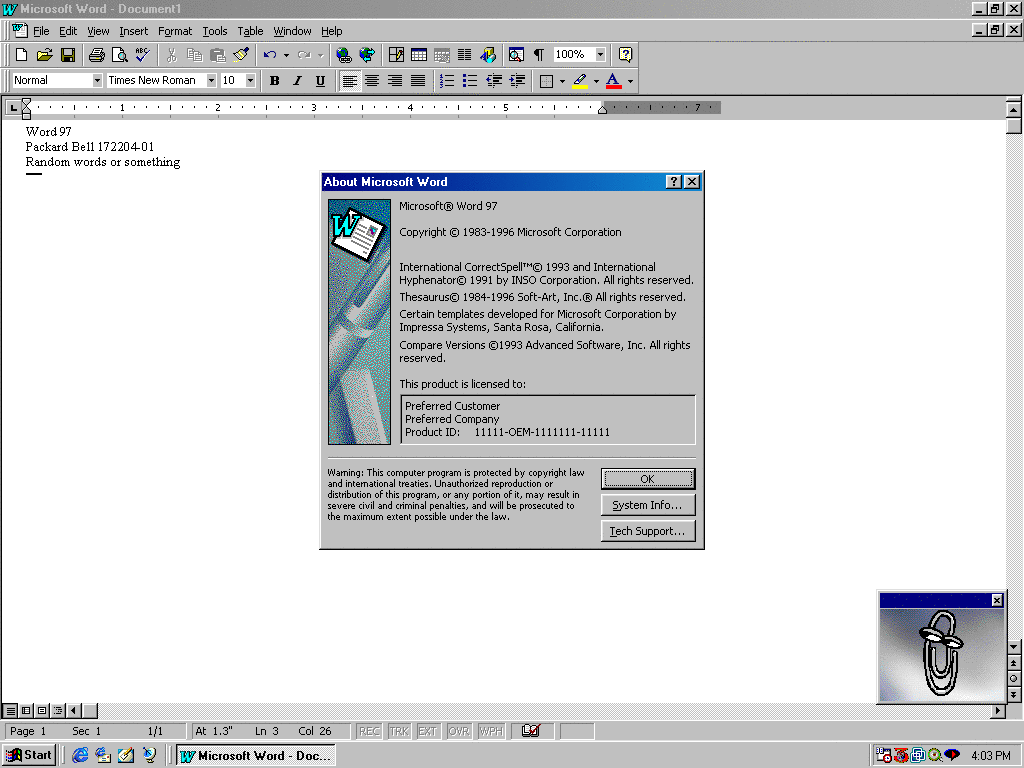This screenshot has height=768, width=1024.
Task: Open the Table menu
Action: 250,31
